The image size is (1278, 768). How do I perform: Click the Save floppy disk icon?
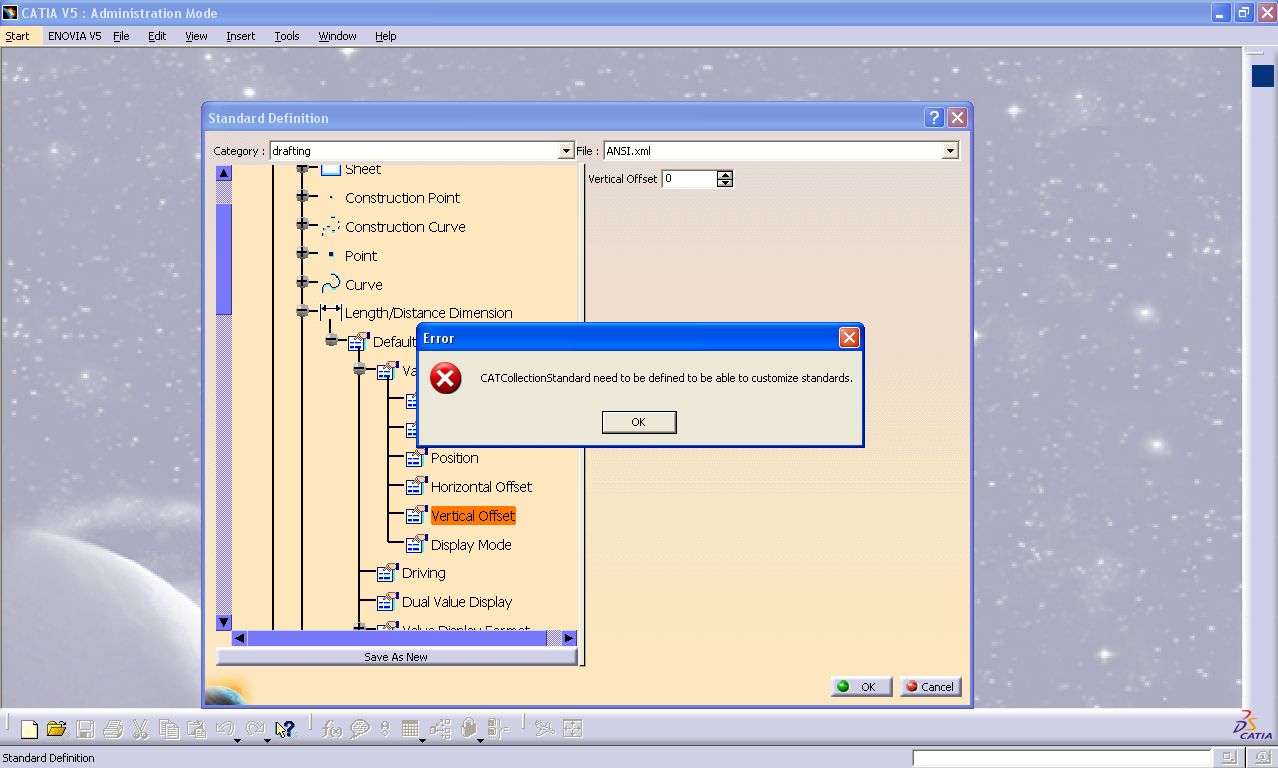coord(85,729)
